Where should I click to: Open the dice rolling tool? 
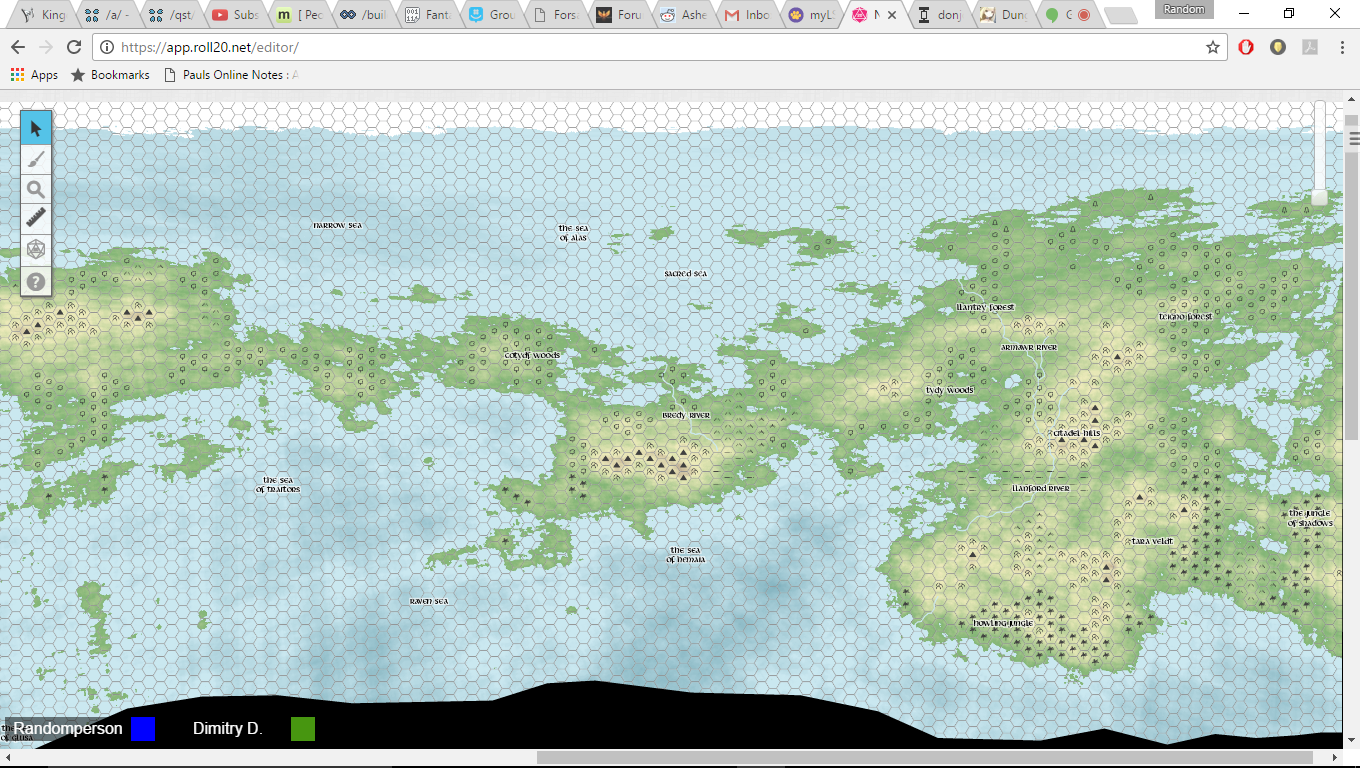click(x=36, y=249)
